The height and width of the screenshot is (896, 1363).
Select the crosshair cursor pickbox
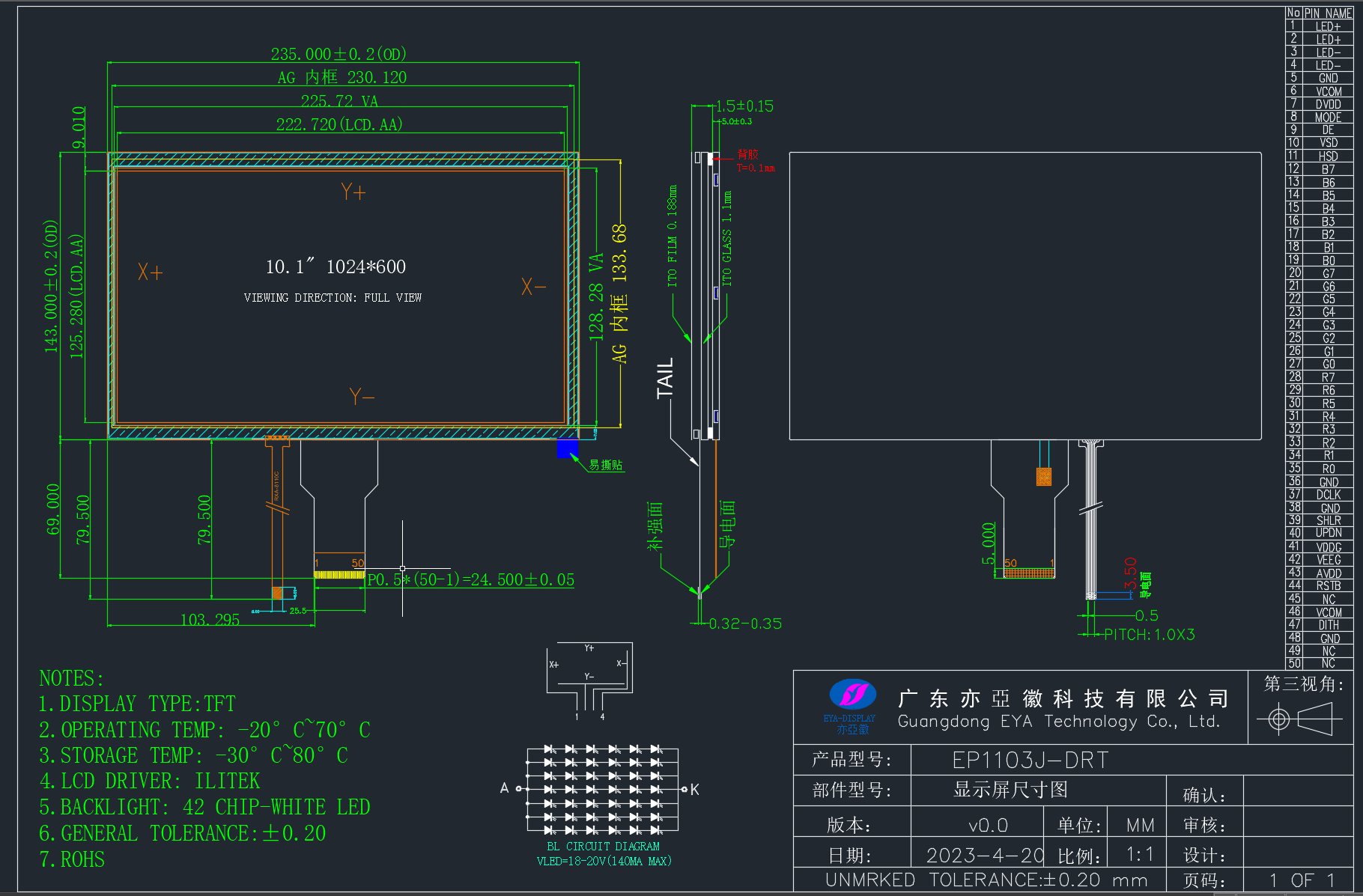402,569
